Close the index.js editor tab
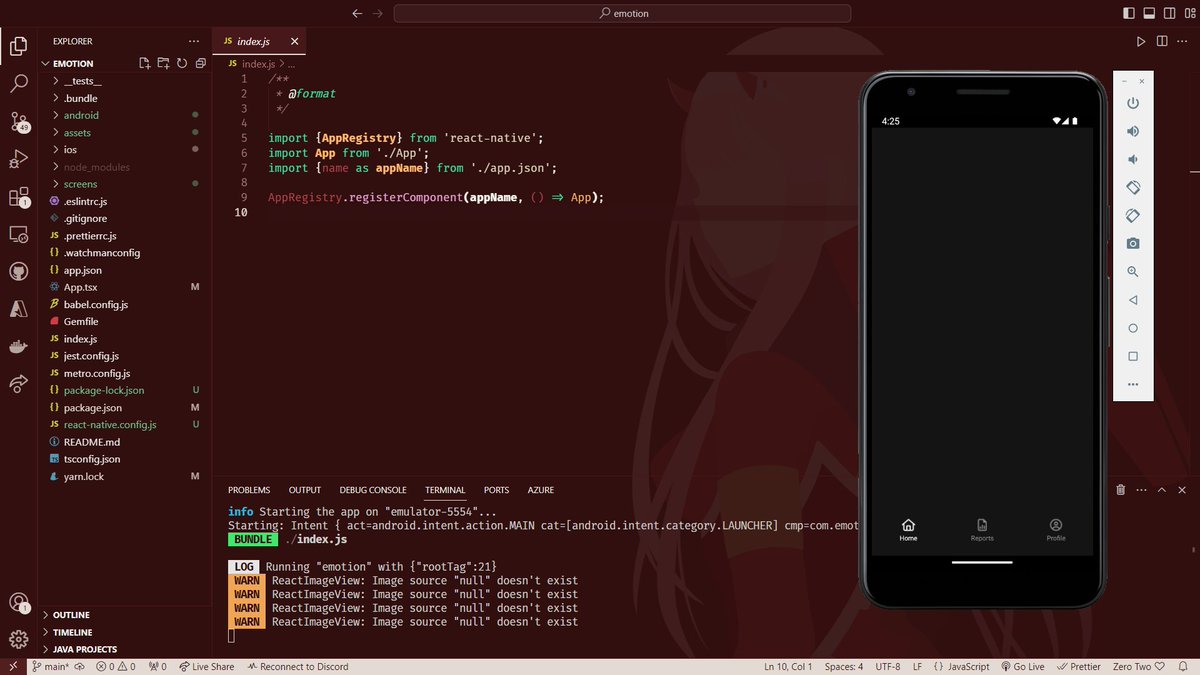 pyautogui.click(x=294, y=41)
